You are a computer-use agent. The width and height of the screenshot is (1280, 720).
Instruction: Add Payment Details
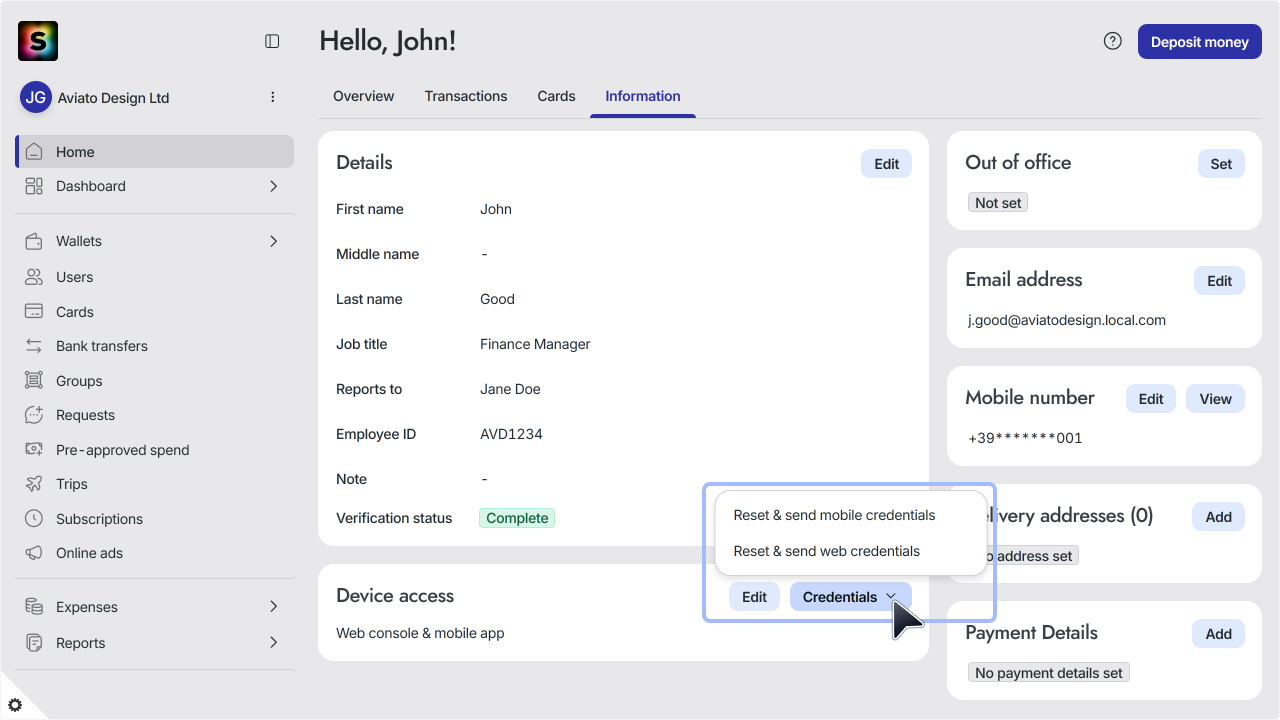[x=1218, y=634]
